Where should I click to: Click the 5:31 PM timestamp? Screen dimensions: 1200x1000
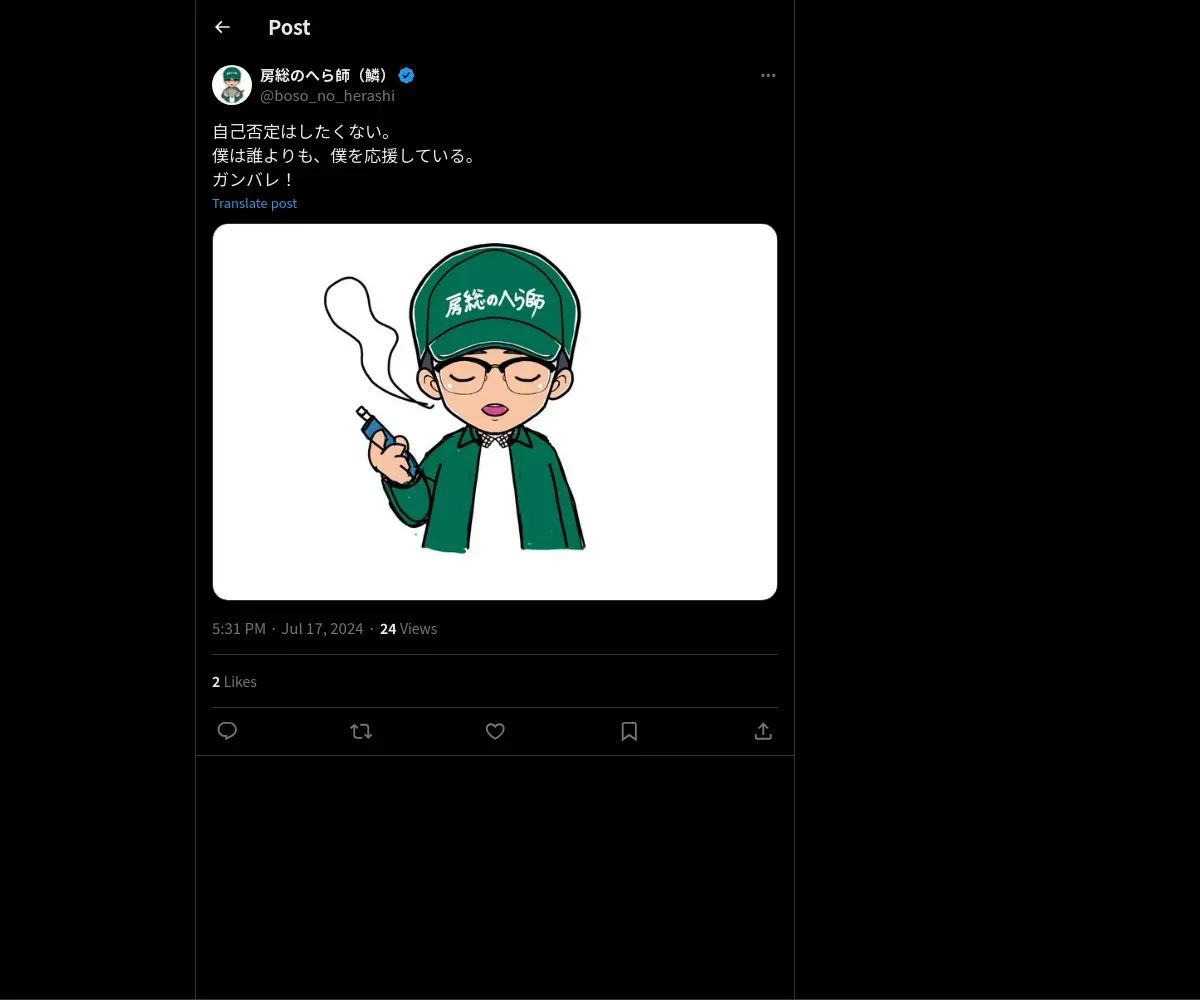click(239, 628)
